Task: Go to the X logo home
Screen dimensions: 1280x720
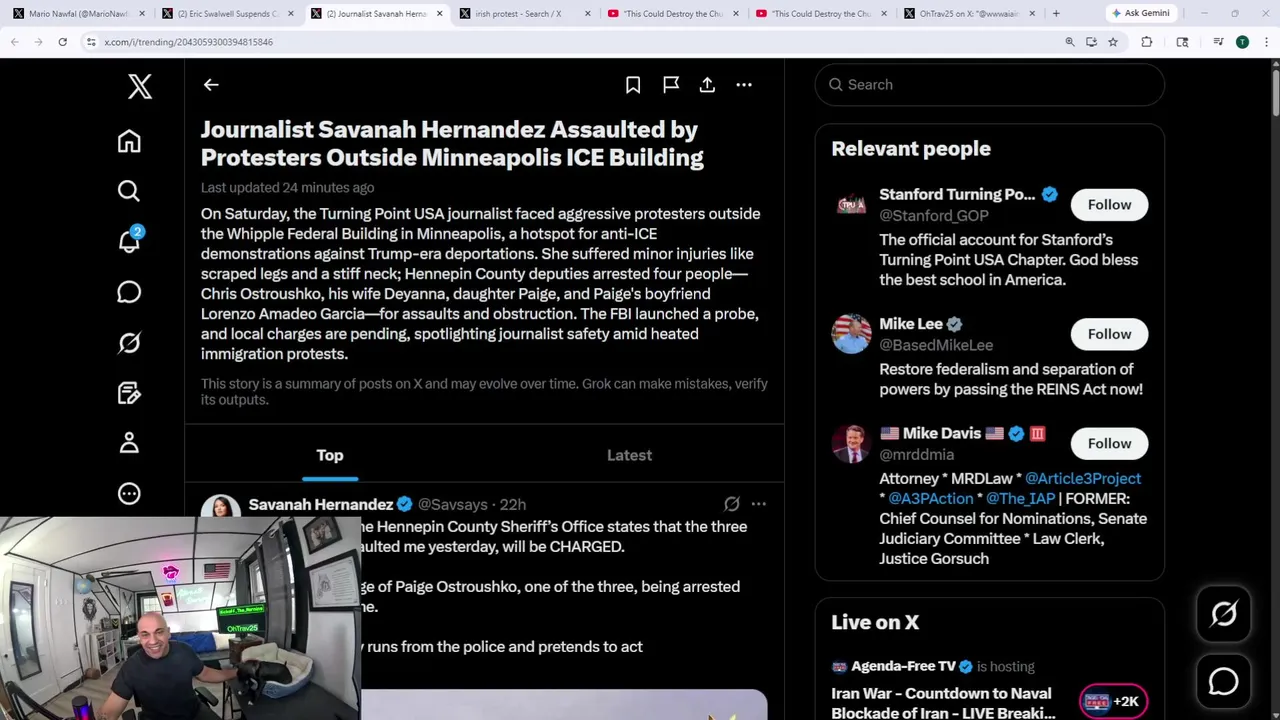Action: [140, 87]
